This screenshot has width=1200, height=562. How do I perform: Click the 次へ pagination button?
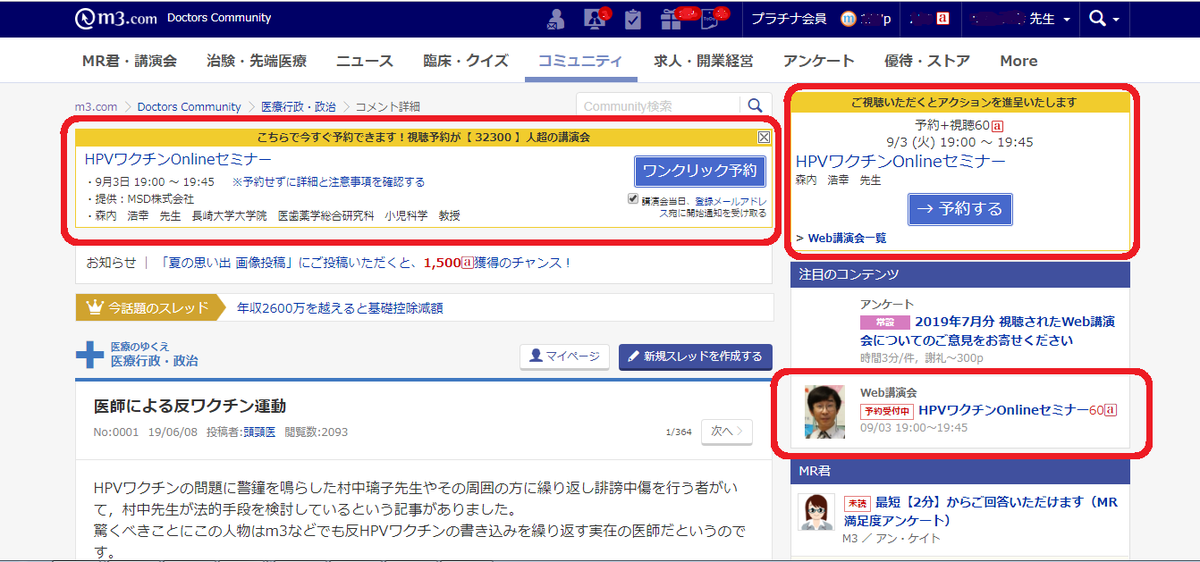726,431
